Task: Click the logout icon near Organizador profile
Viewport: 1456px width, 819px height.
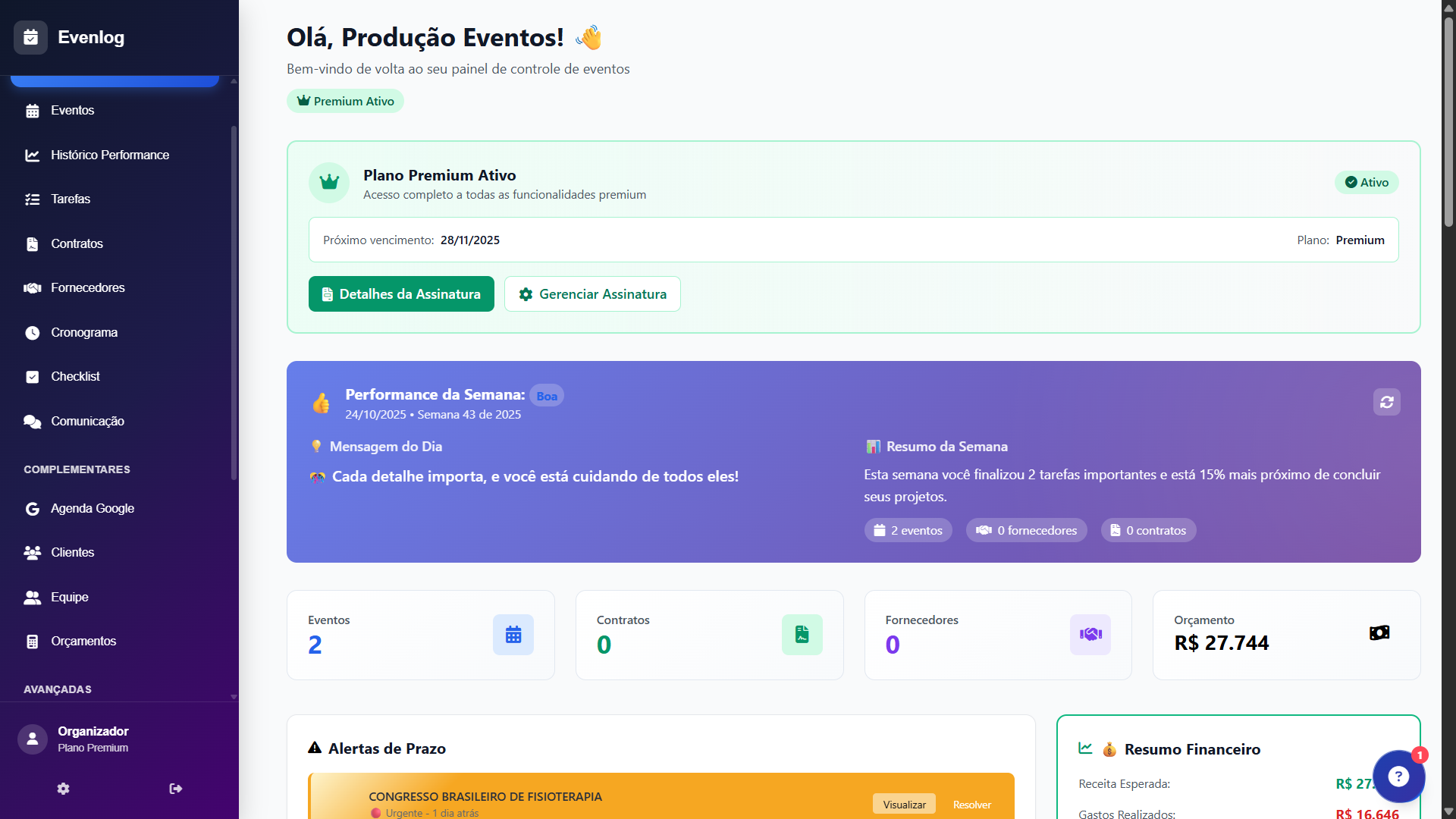Action: pos(175,789)
